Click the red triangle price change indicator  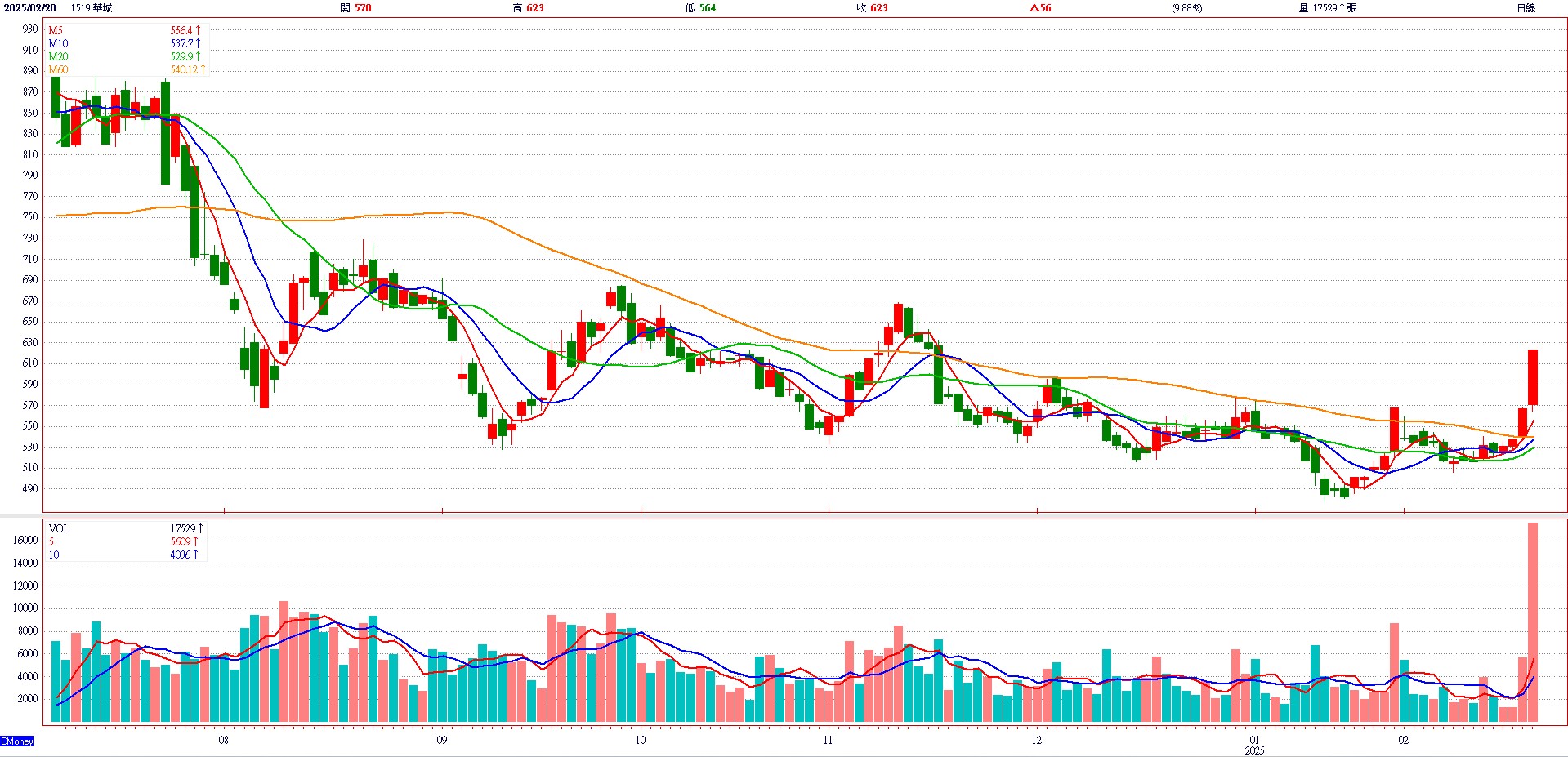point(1034,8)
